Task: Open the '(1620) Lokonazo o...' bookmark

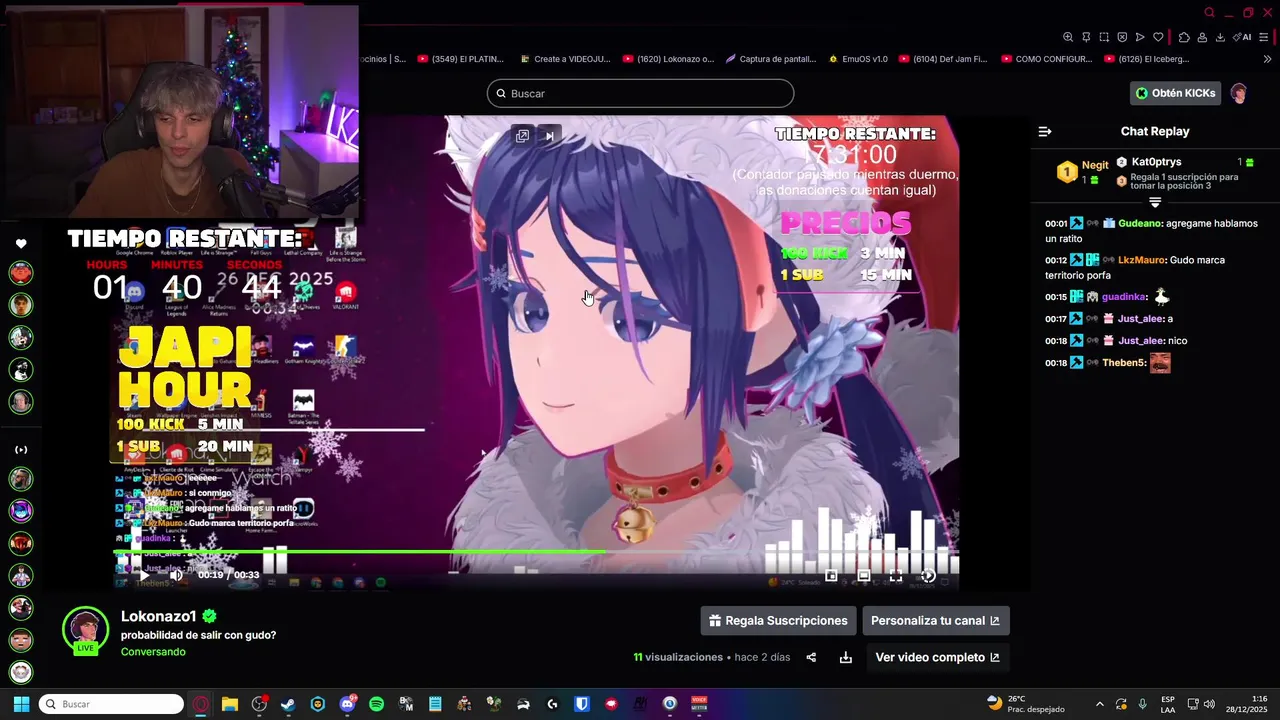Action: pyautogui.click(x=668, y=59)
